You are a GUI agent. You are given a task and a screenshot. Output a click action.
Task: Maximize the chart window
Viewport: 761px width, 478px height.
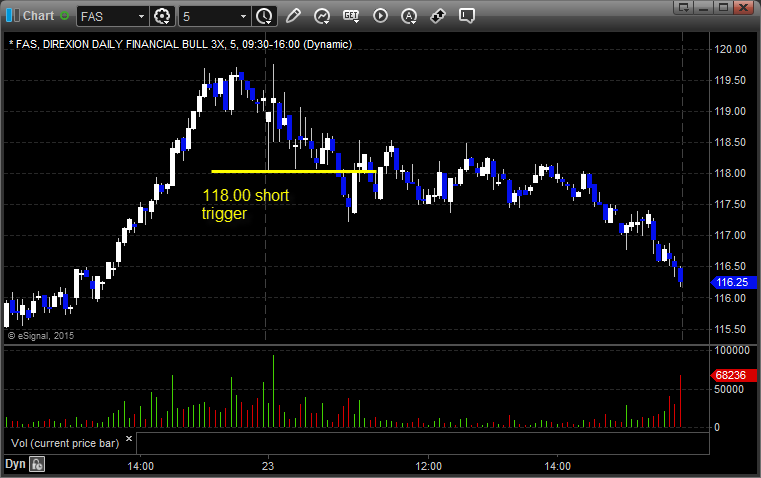tap(723, 7)
